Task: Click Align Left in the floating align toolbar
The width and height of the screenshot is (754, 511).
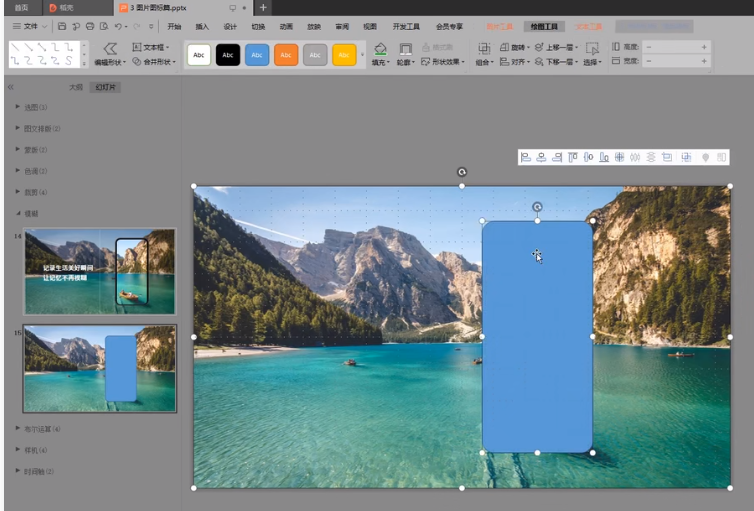Action: [x=526, y=157]
